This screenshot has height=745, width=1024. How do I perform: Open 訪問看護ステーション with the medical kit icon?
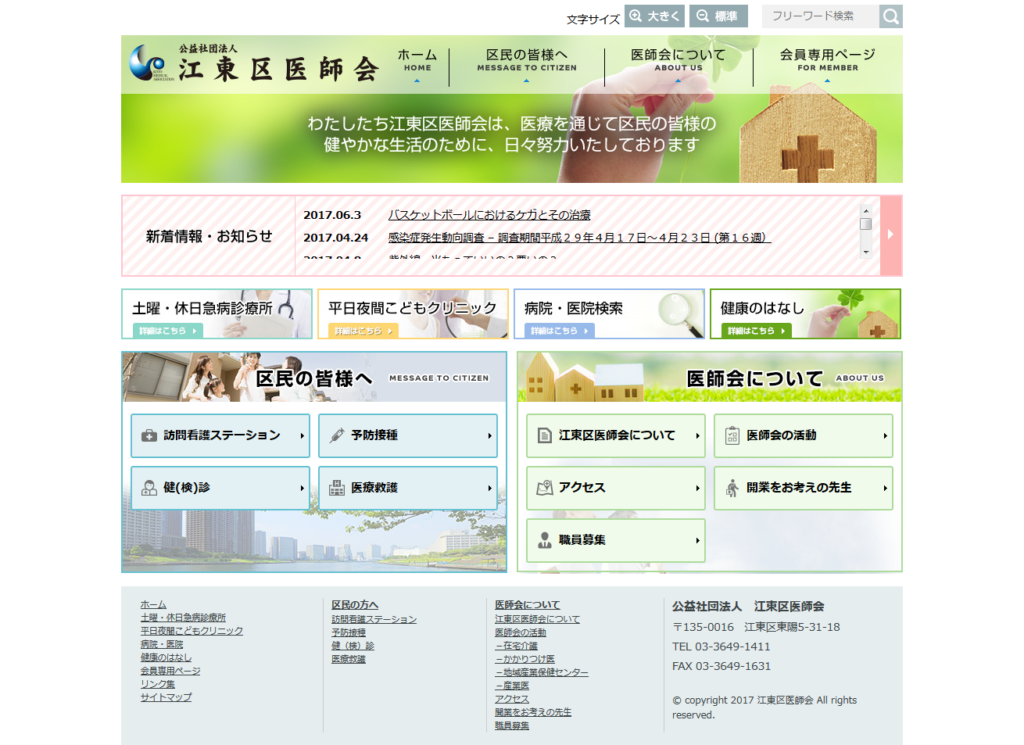coord(220,436)
